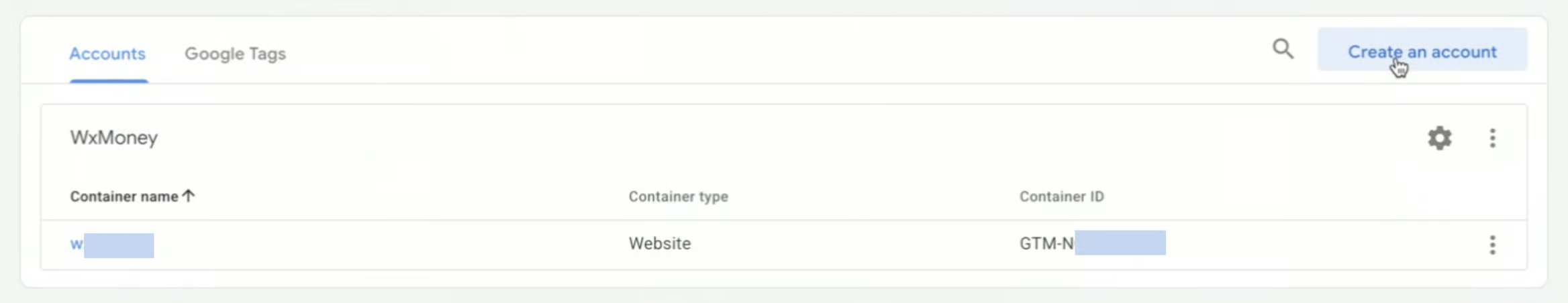Click the Container type column header

pos(678,196)
